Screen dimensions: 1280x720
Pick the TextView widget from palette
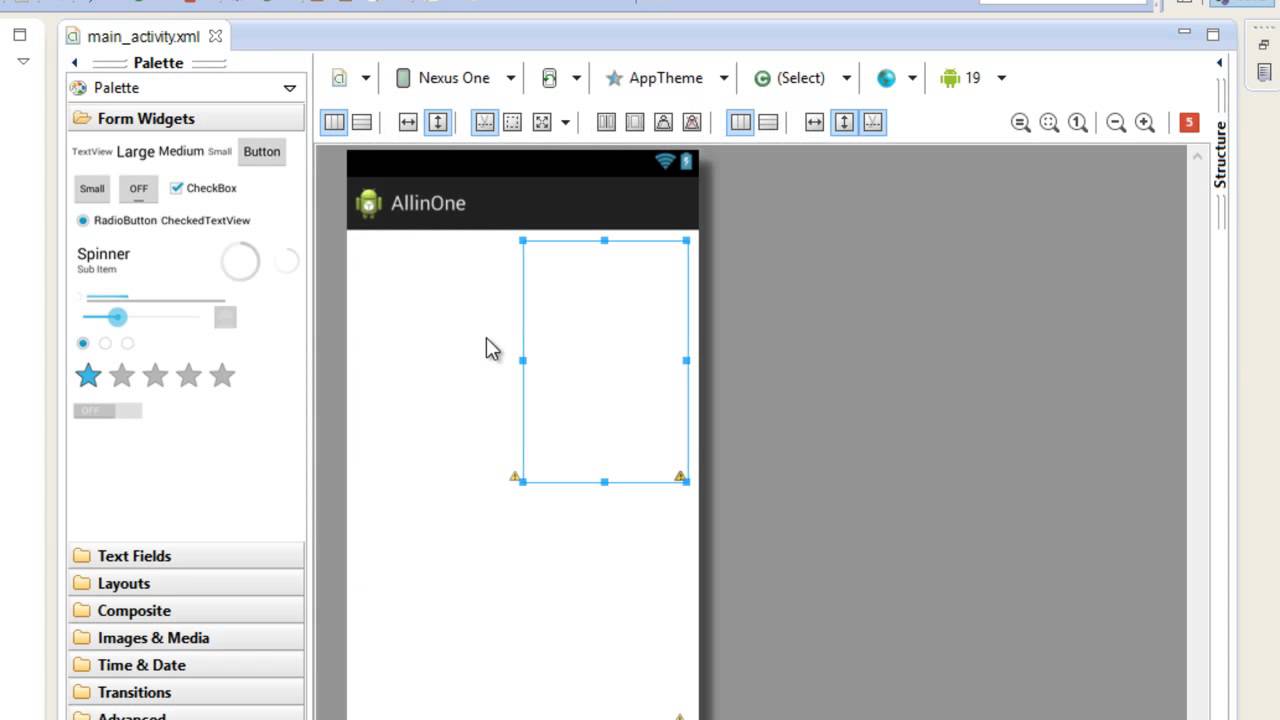click(x=92, y=152)
